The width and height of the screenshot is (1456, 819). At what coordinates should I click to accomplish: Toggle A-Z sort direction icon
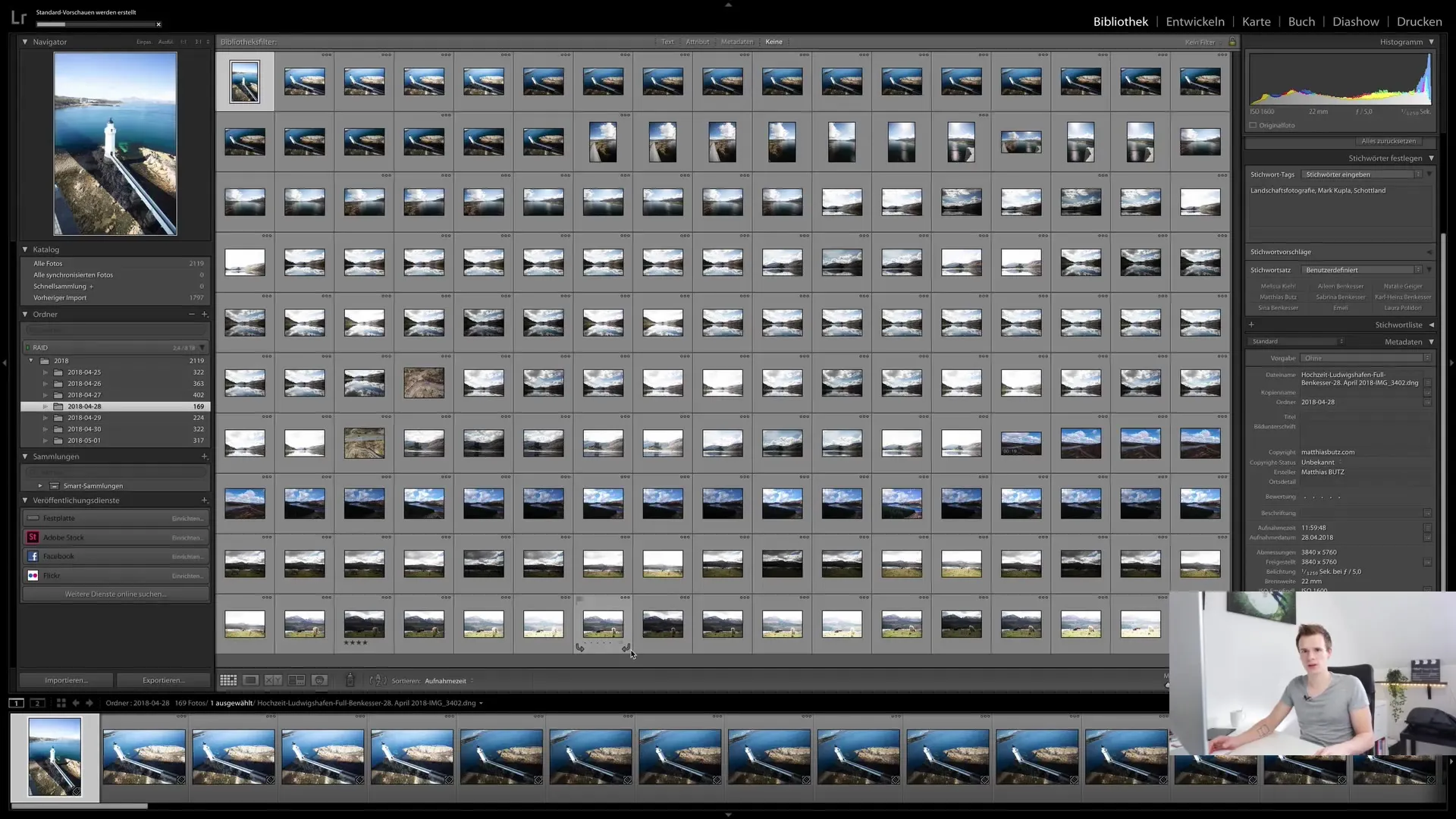[x=378, y=680]
